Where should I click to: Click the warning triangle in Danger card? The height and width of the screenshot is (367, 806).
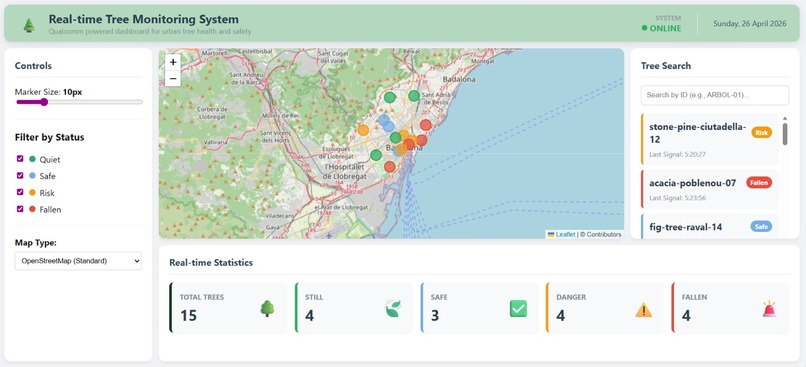click(x=644, y=309)
